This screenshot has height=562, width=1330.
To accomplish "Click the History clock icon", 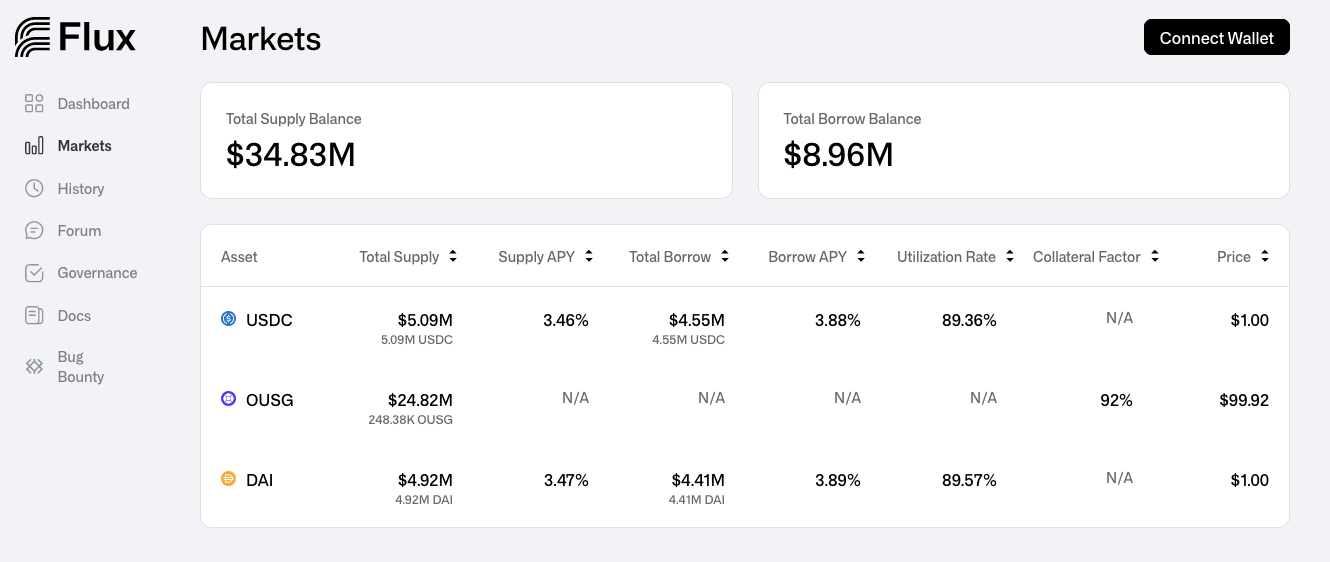I will (34, 188).
